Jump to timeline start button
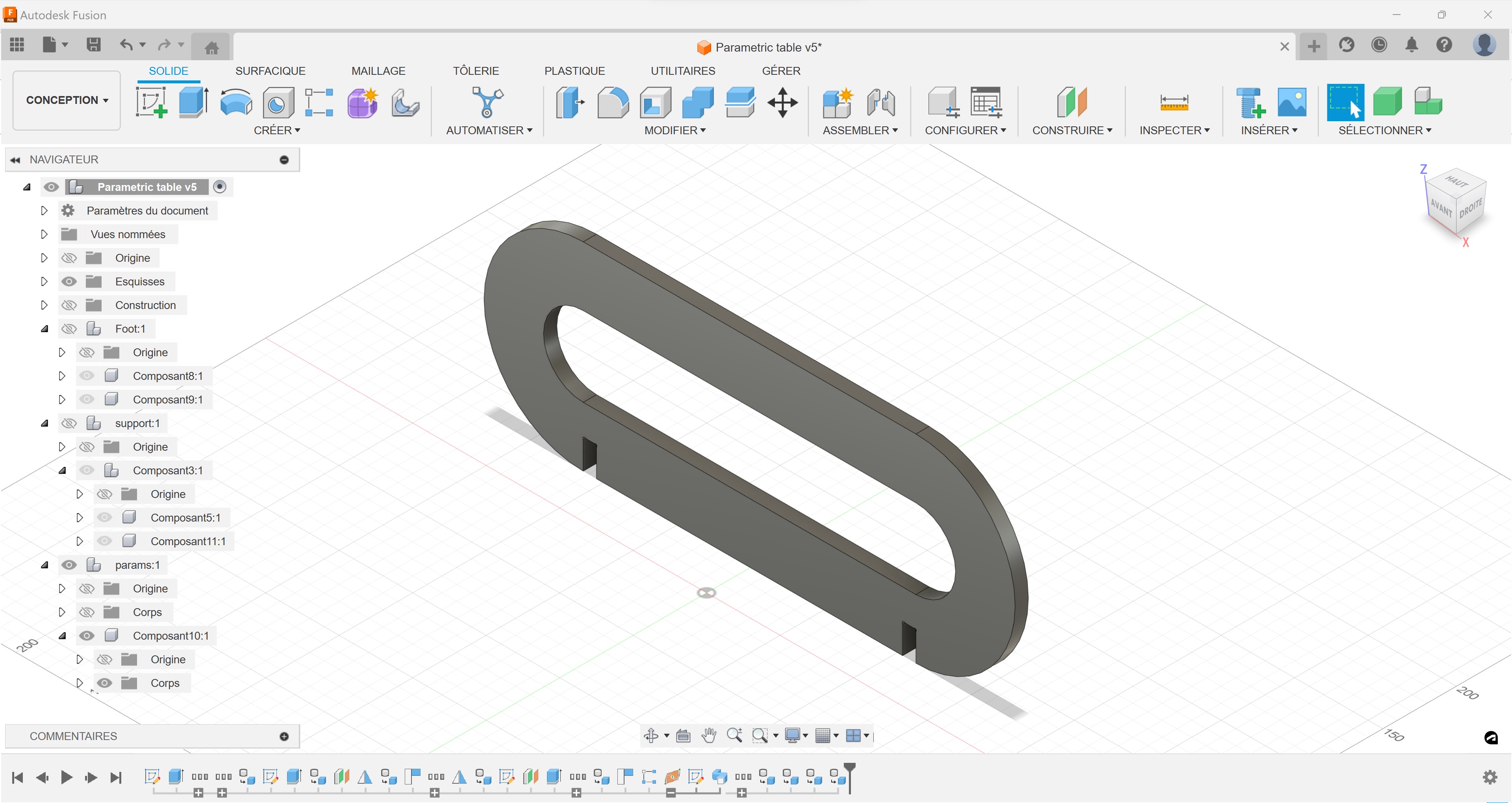Image resolution: width=1512 pixels, height=803 pixels. (18, 778)
